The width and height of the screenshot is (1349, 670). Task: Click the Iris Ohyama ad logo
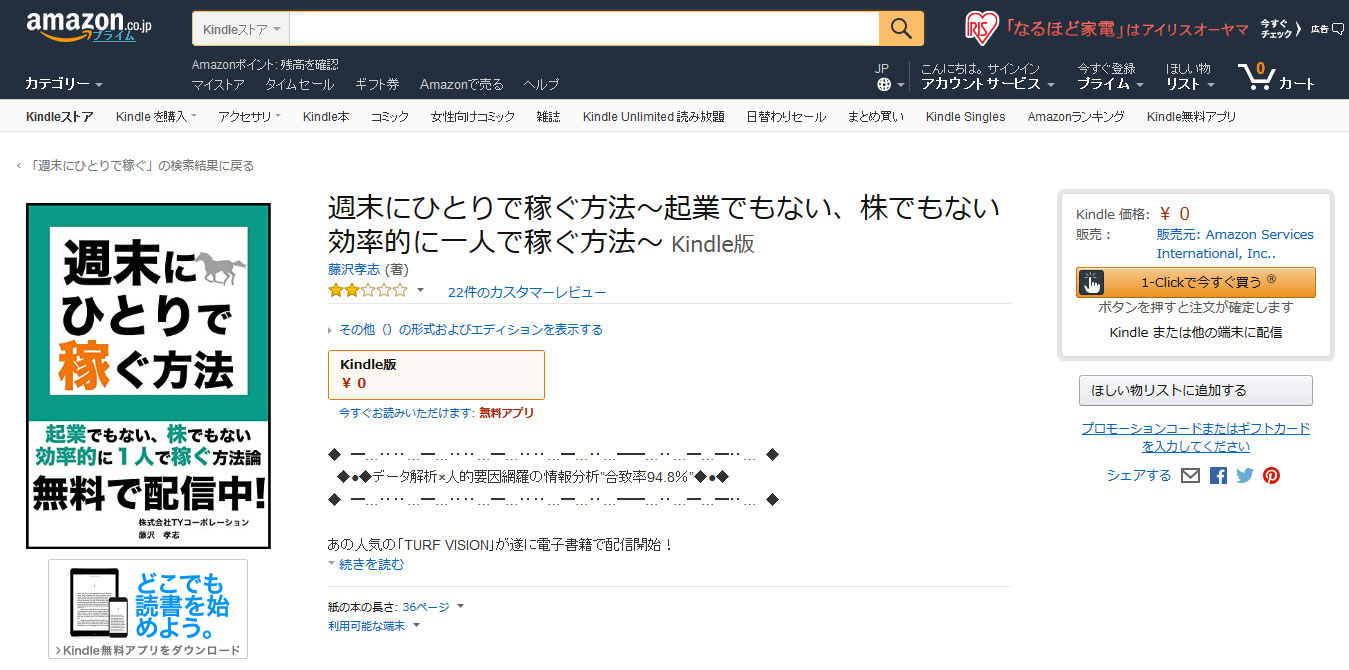pos(981,28)
